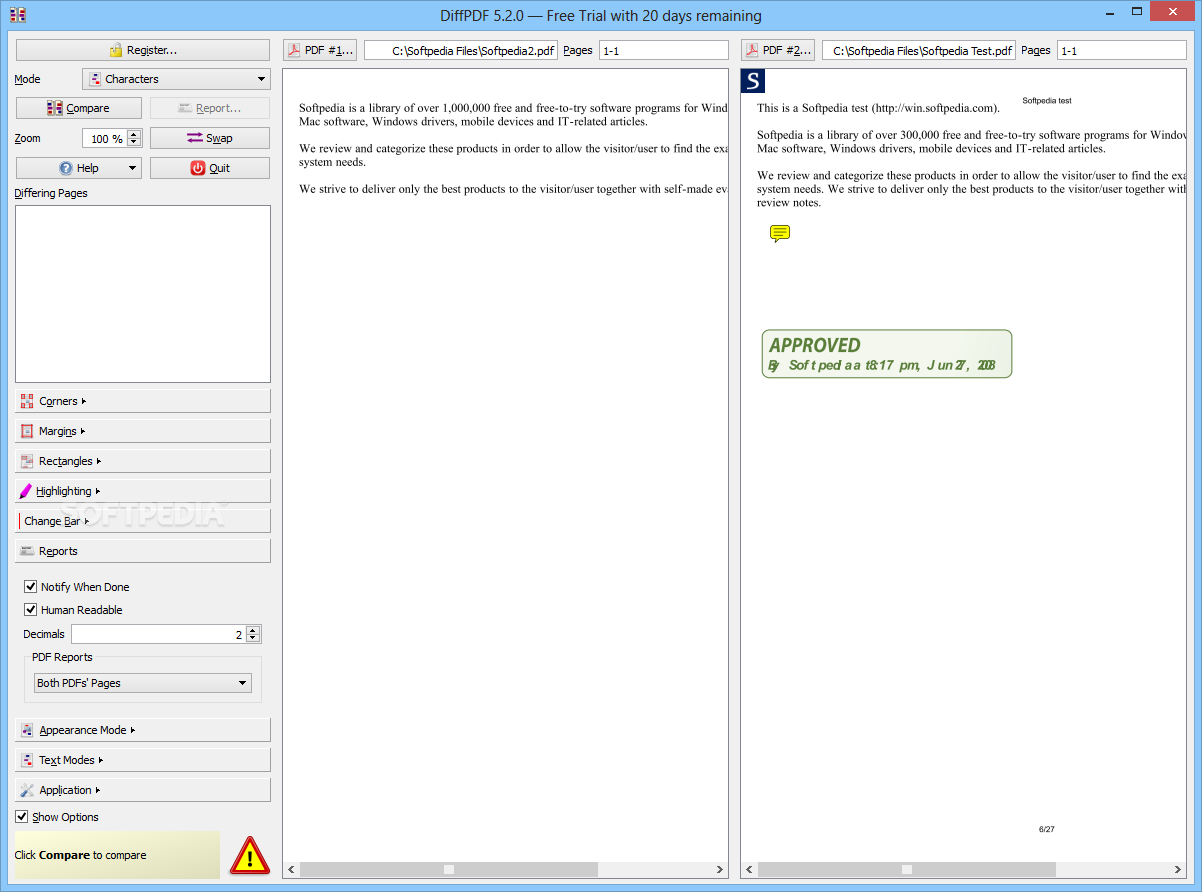Screen dimensions: 1202x892
Task: Click the Softpedia Test.pdf path field
Action: [918, 50]
